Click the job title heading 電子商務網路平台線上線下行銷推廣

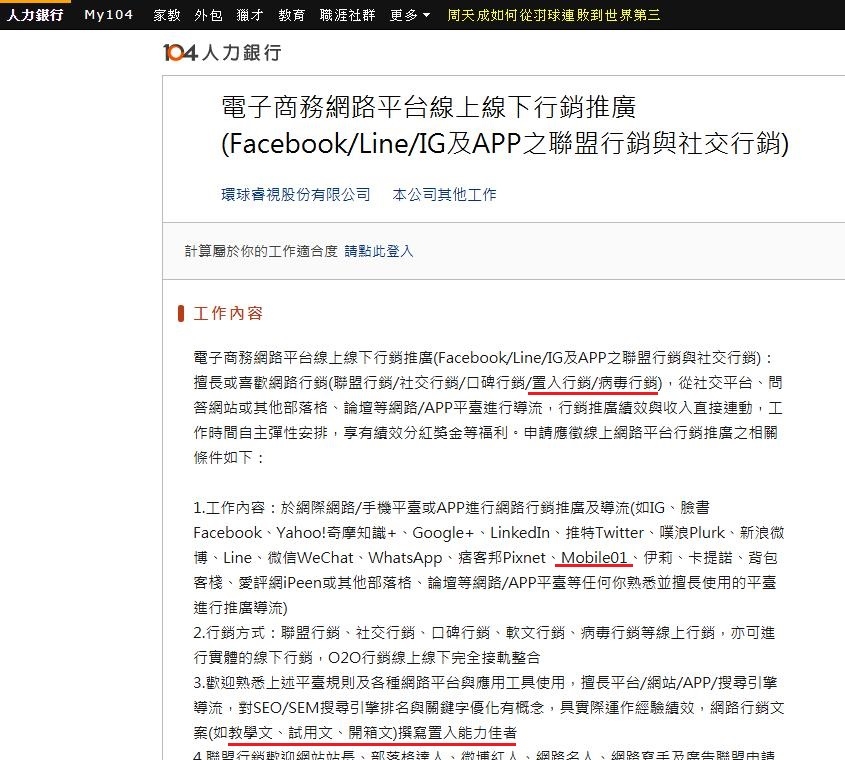coord(428,107)
